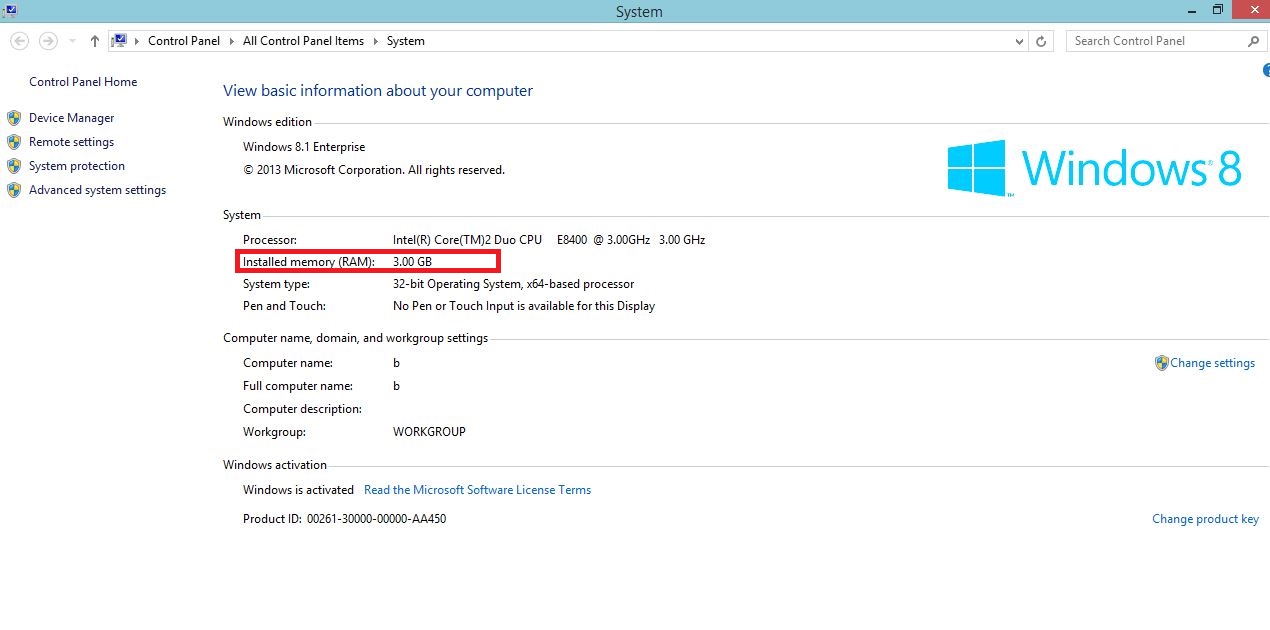Image resolution: width=1270 pixels, height=630 pixels.
Task: Click the shield icon beside System protection
Action: [x=14, y=166]
